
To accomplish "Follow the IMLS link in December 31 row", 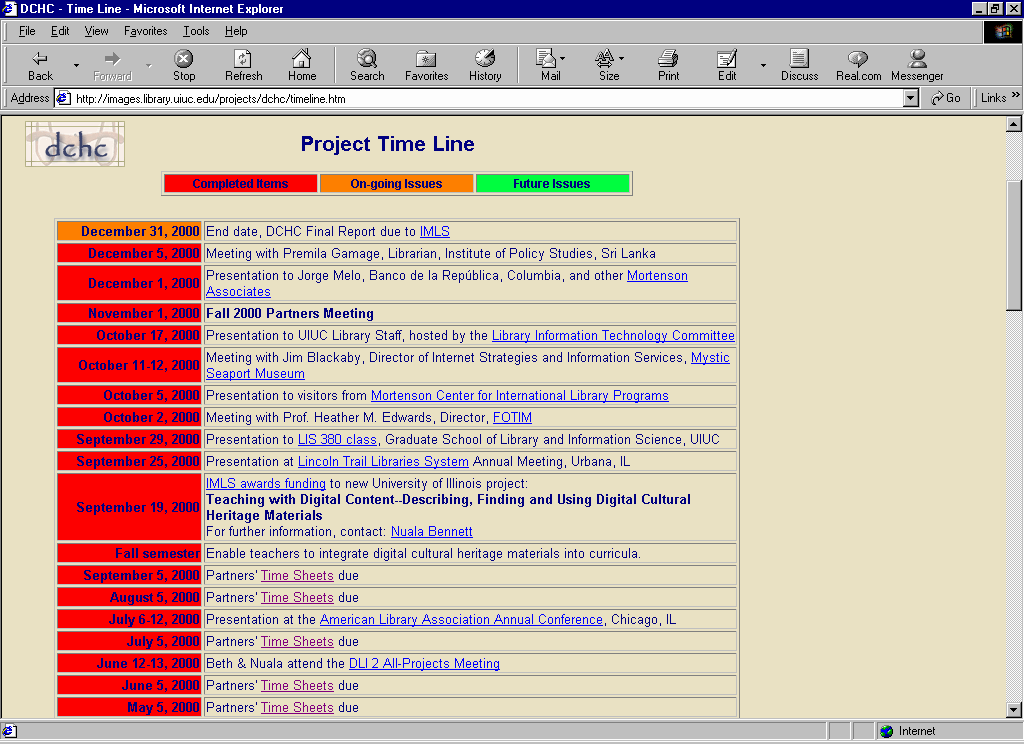I will click(x=434, y=232).
